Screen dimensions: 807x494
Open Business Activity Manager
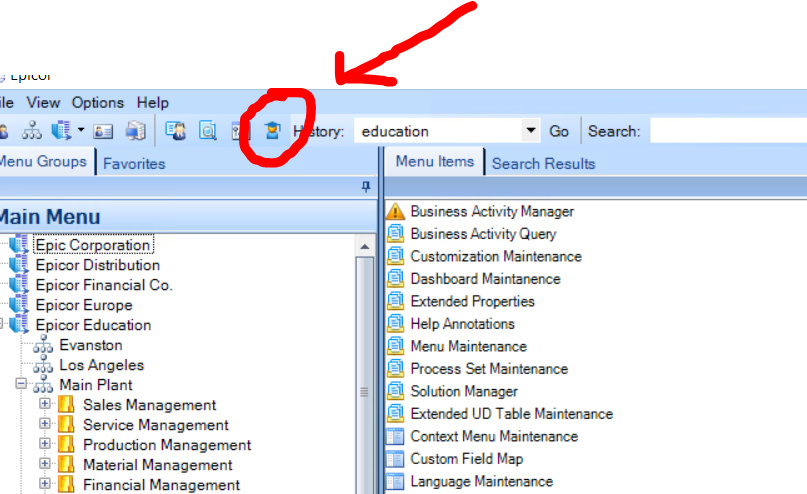pyautogui.click(x=492, y=211)
